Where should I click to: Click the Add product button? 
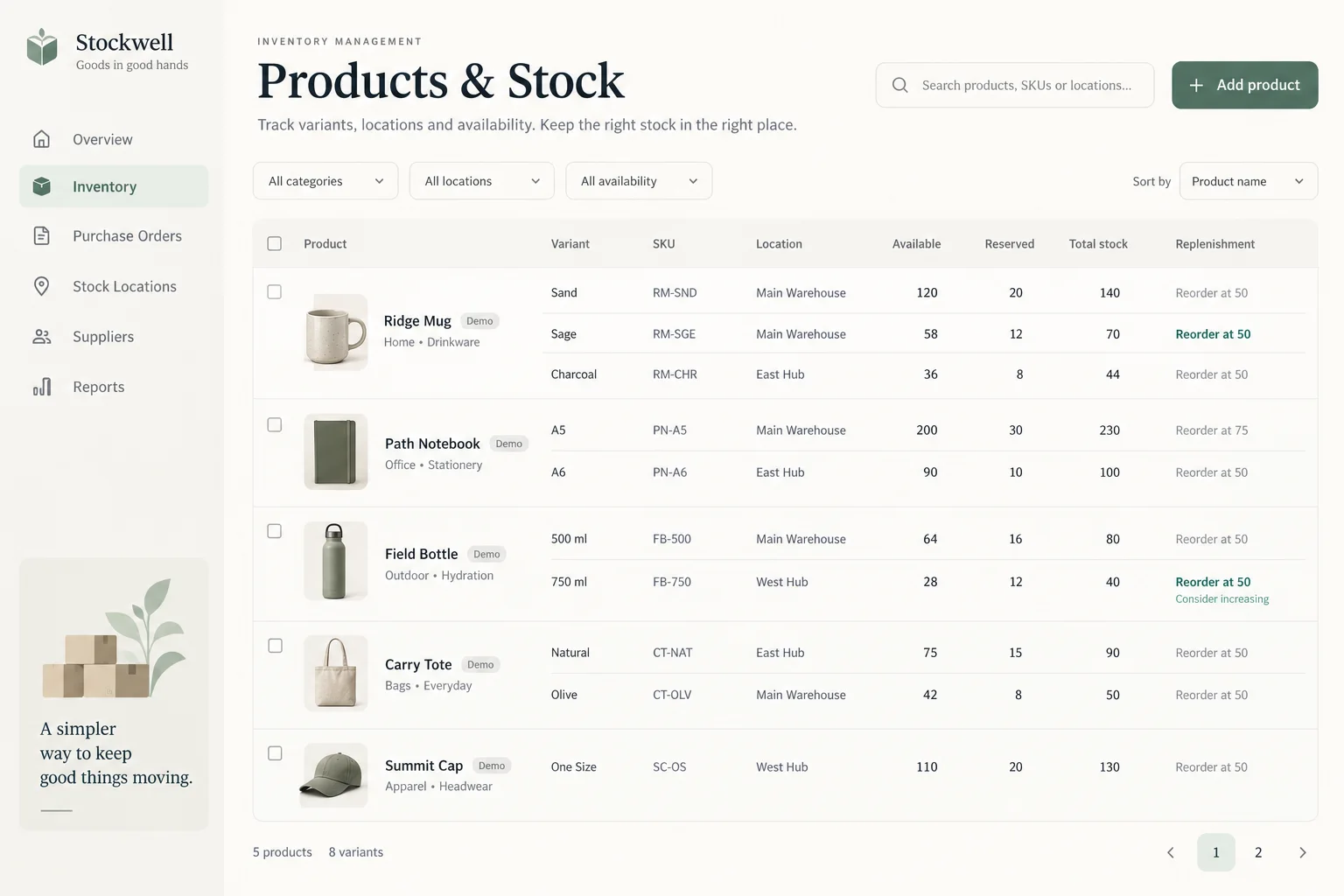coord(1245,85)
